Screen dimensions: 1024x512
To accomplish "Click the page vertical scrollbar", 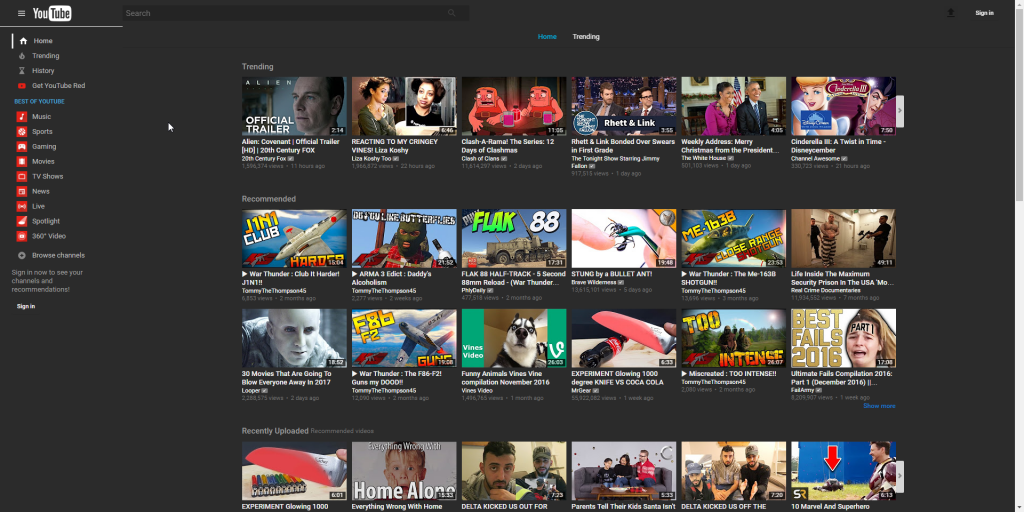I will coord(1019,256).
